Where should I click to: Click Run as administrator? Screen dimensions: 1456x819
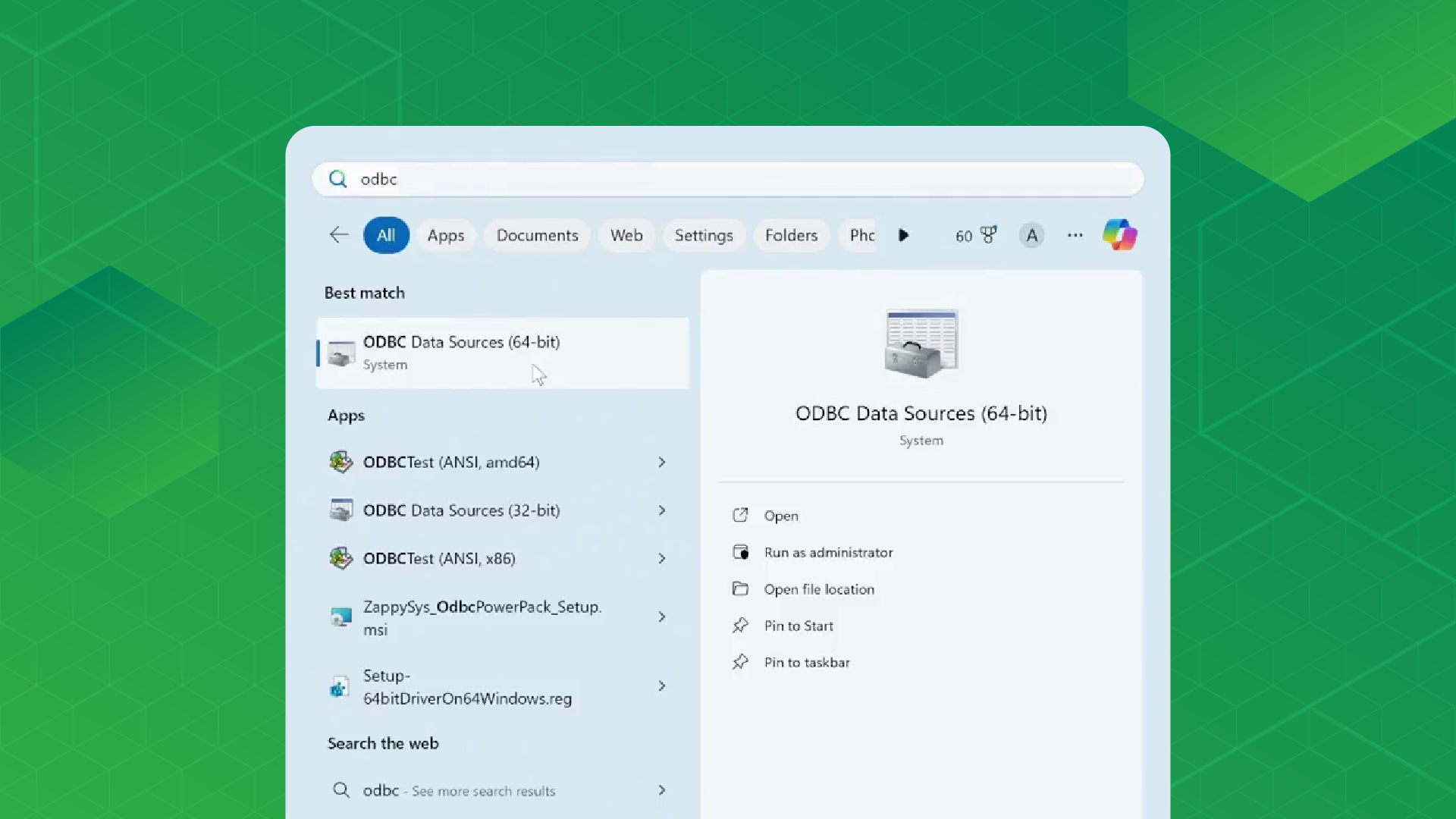[828, 553]
